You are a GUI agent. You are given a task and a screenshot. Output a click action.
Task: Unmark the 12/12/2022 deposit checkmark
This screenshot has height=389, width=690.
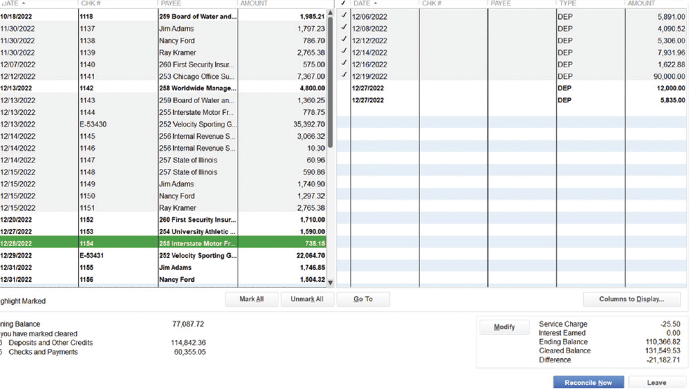coord(344,40)
